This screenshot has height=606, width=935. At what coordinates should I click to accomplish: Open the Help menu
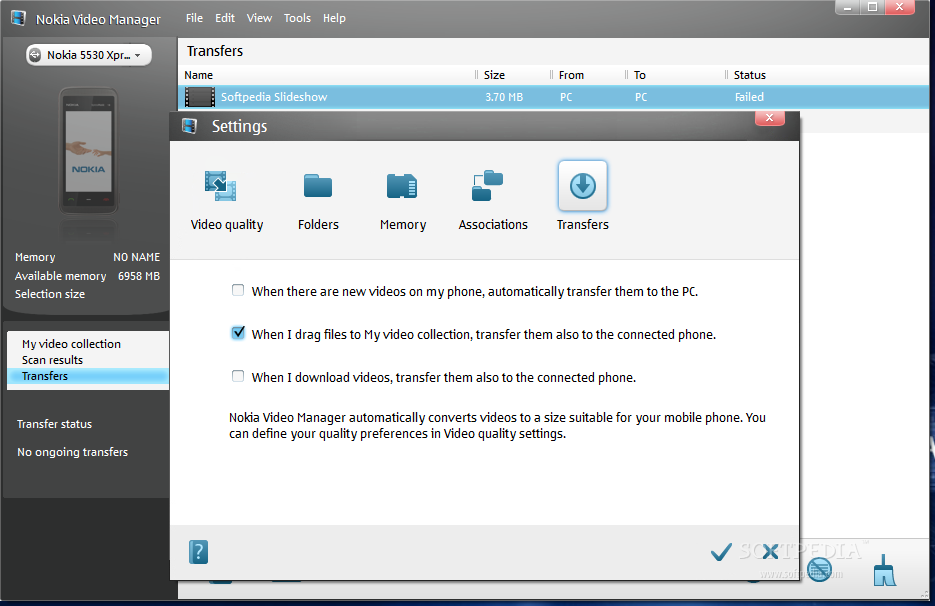click(335, 18)
